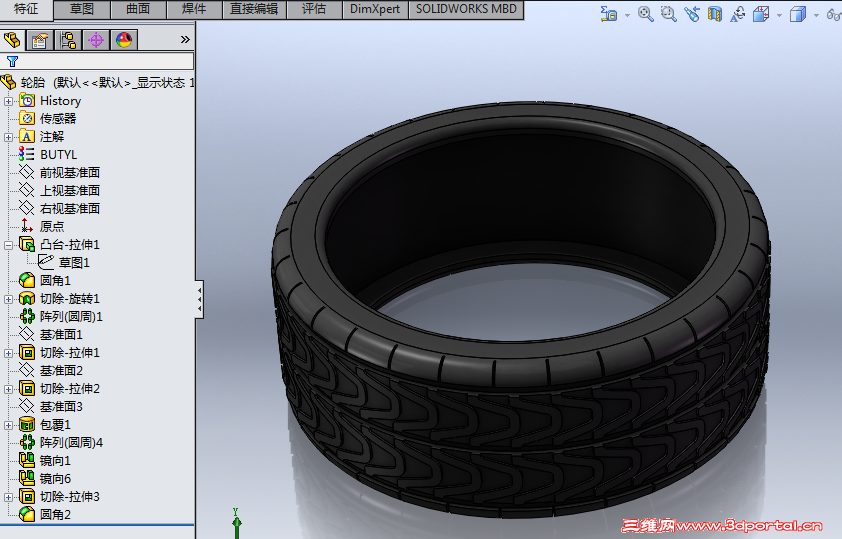Open the FeatureManager design tree tab
The image size is (842, 539).
point(12,40)
